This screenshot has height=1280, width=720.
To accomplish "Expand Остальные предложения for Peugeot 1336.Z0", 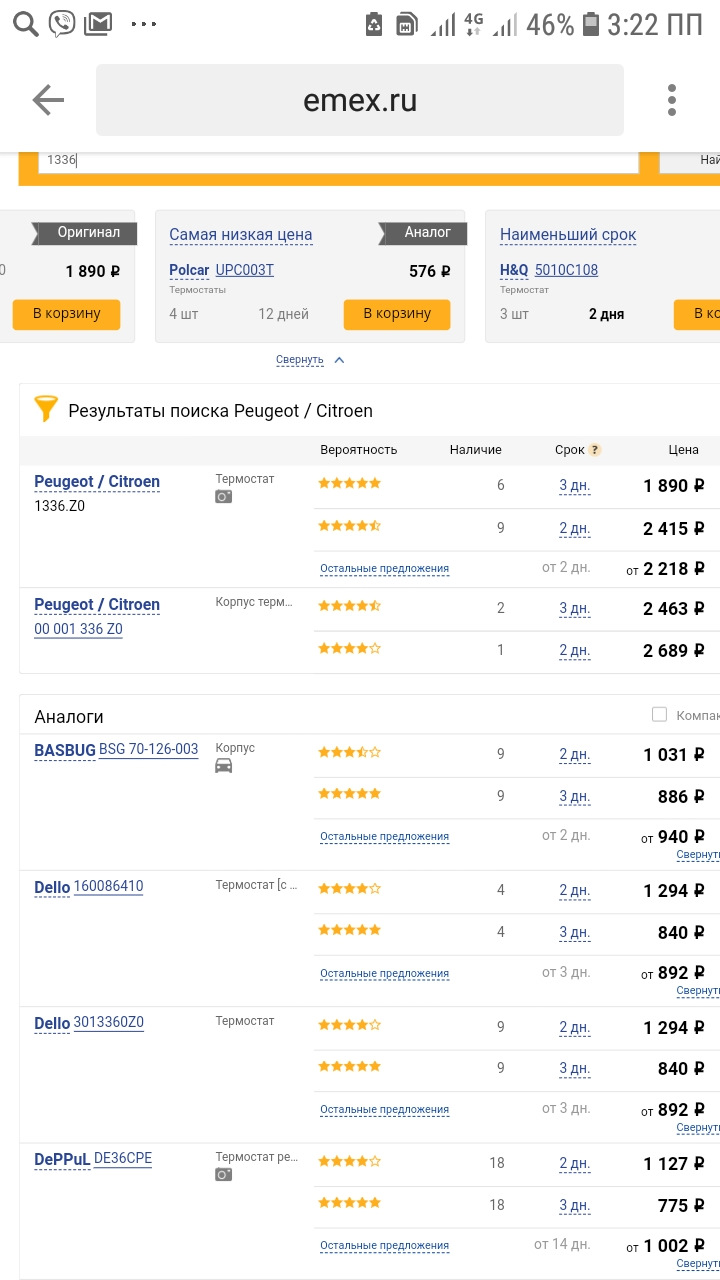I will 384,568.
